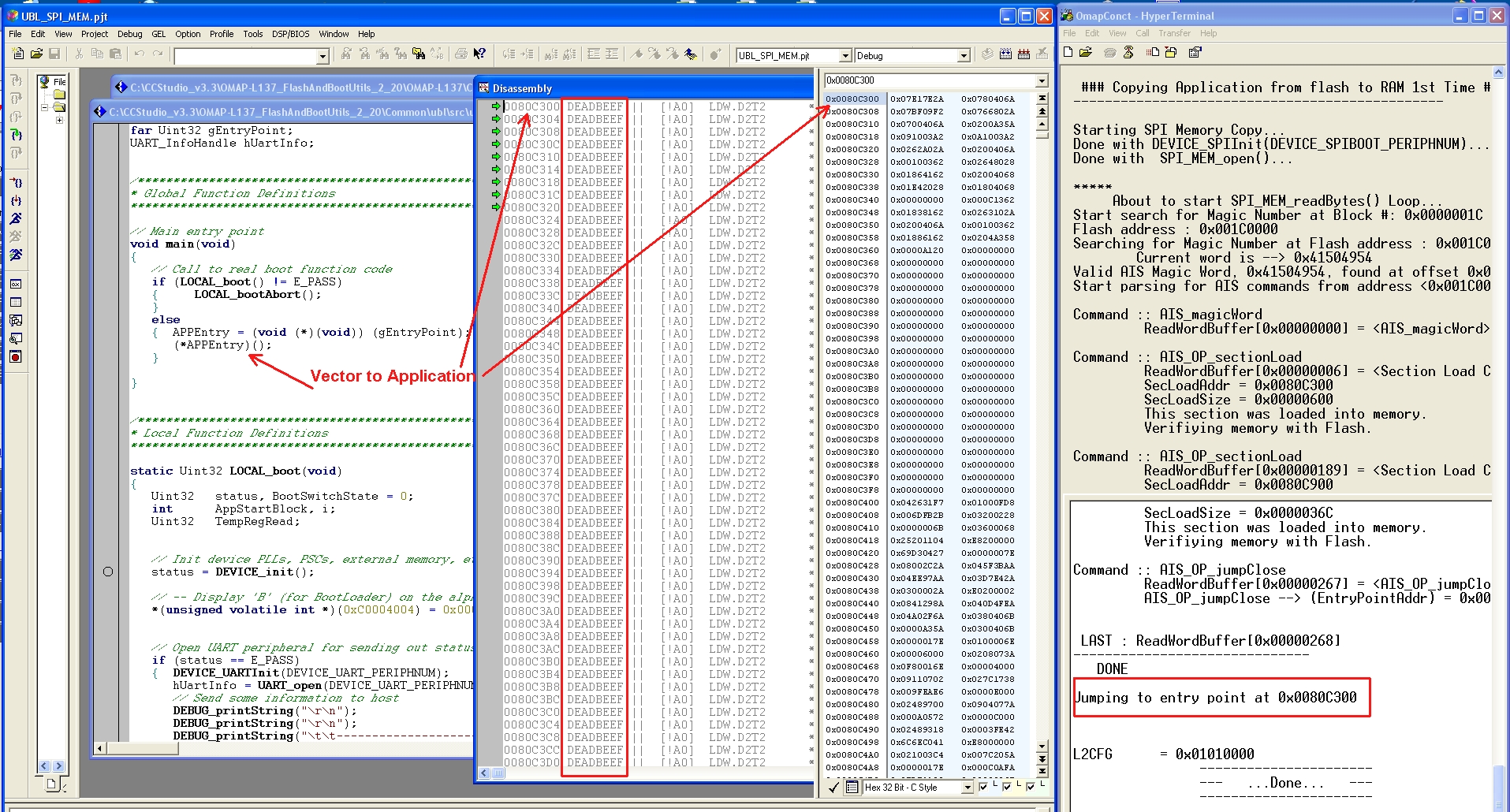Toggle the second checkbox in memory window
Image resolution: width=1510 pixels, height=812 pixels.
[1007, 787]
